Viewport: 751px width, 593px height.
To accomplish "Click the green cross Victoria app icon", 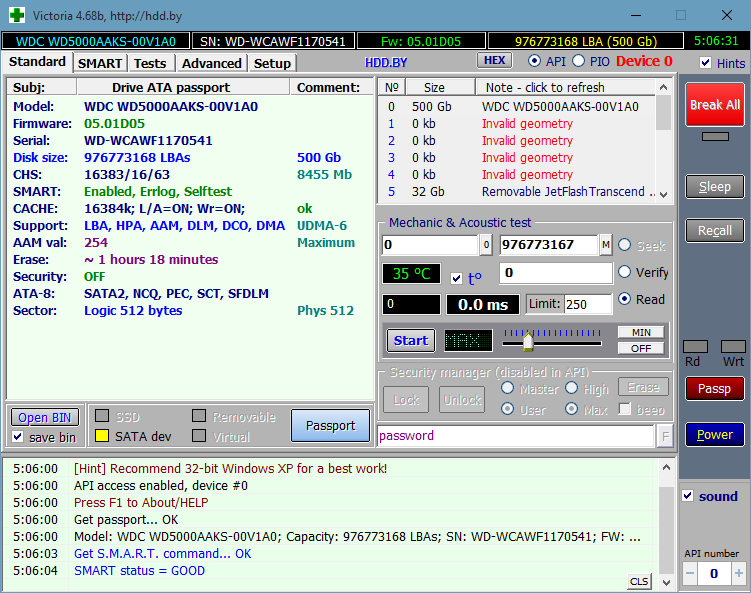I will tap(17, 15).
